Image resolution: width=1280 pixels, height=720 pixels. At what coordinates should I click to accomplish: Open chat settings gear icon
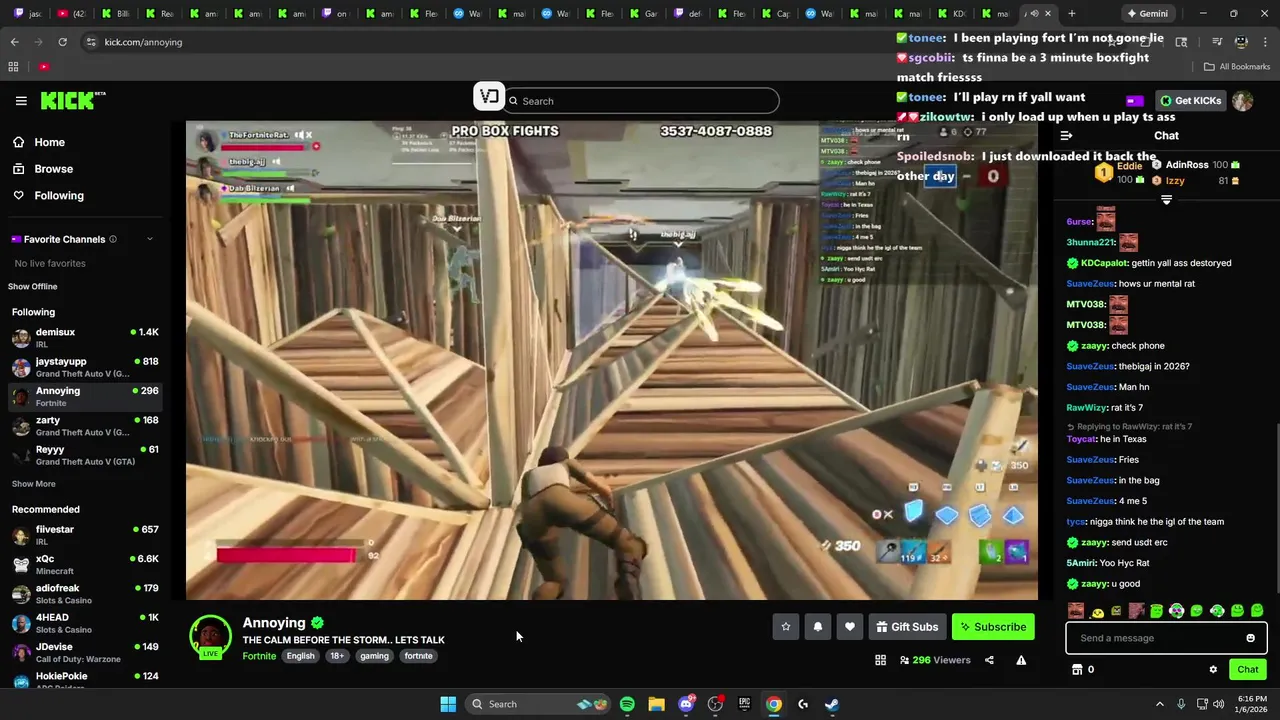click(x=1213, y=670)
